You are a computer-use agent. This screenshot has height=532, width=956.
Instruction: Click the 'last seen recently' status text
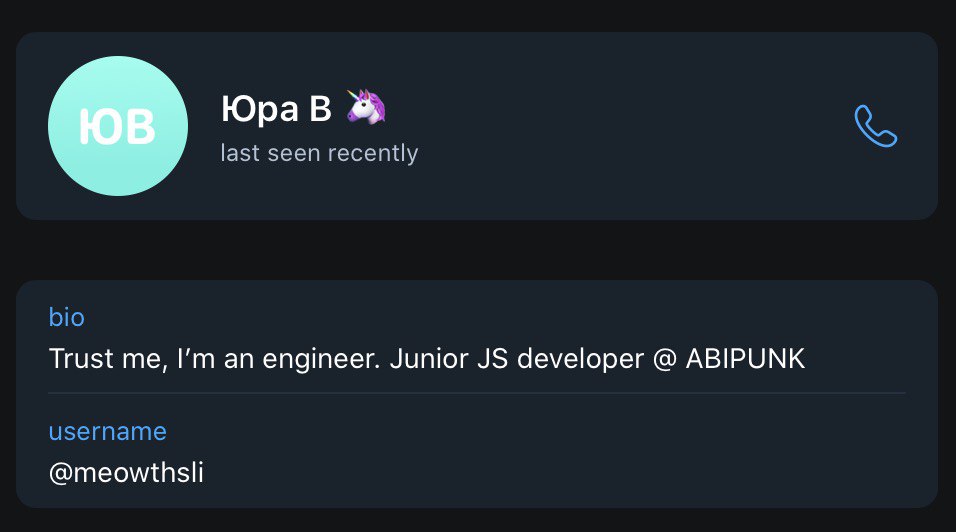(x=319, y=152)
